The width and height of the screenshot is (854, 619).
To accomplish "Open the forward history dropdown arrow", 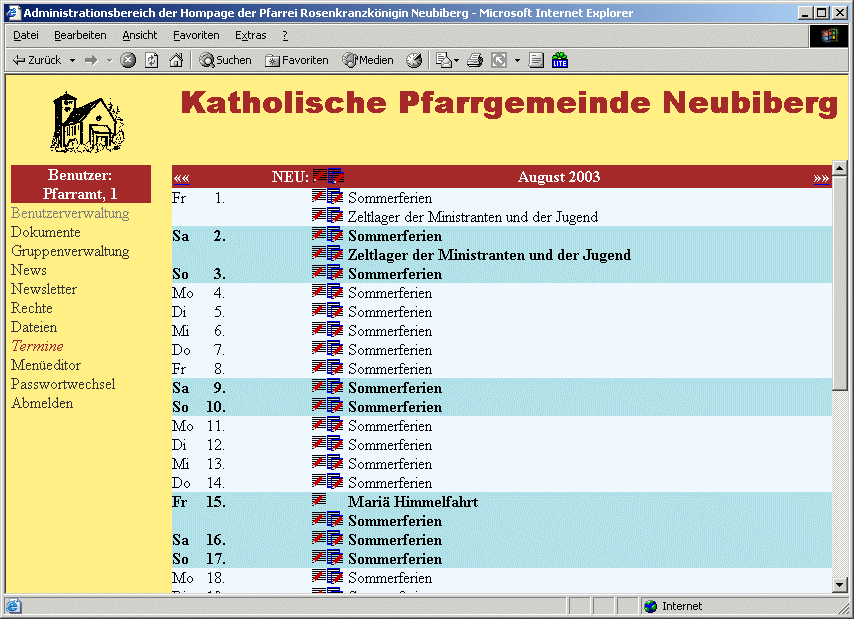I will (109, 60).
